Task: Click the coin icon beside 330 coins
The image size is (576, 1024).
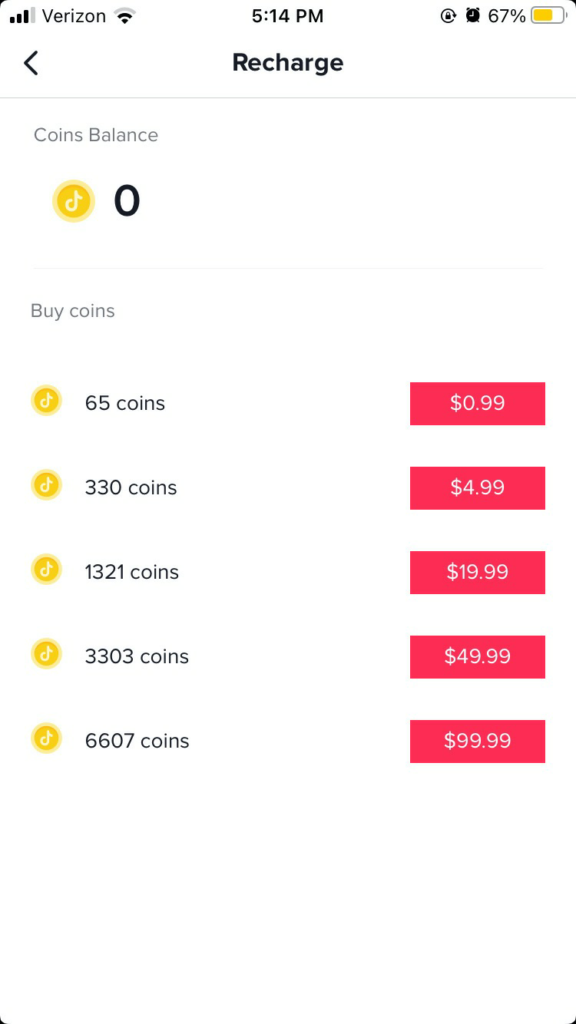Action: [x=46, y=487]
